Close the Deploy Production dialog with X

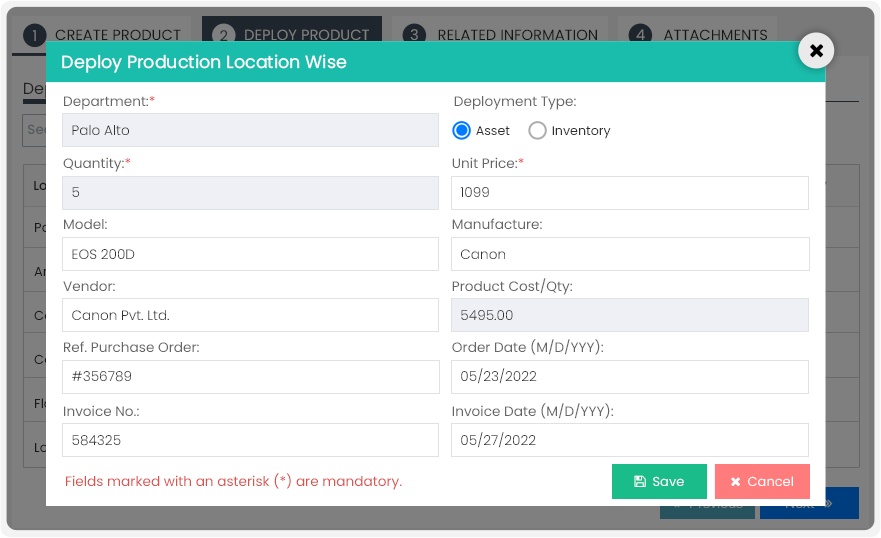816,51
